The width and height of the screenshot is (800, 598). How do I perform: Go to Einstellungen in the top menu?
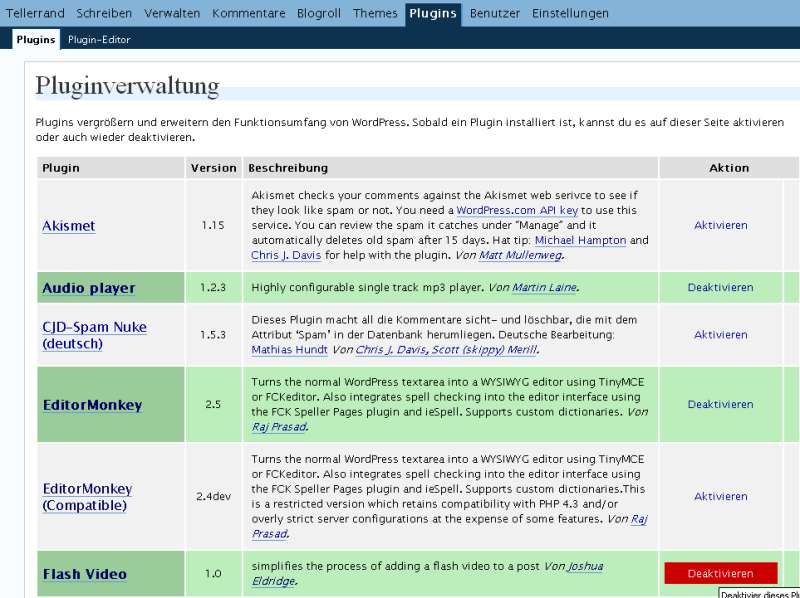pos(570,13)
